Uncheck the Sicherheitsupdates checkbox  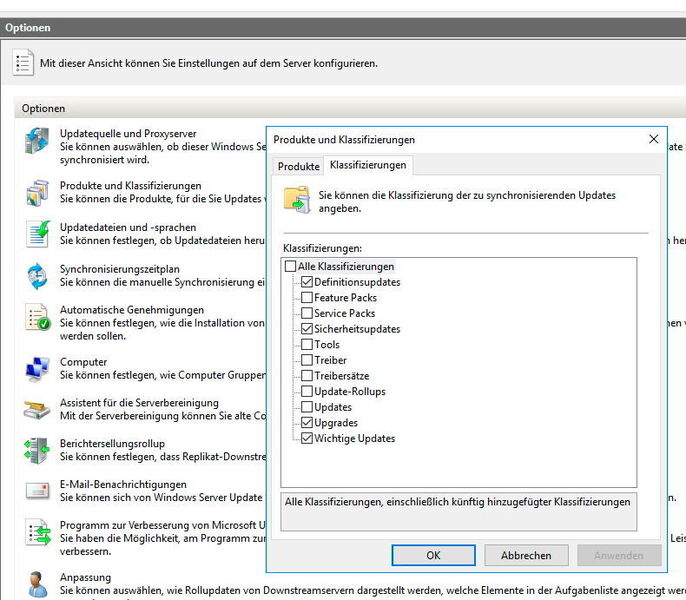[x=307, y=329]
